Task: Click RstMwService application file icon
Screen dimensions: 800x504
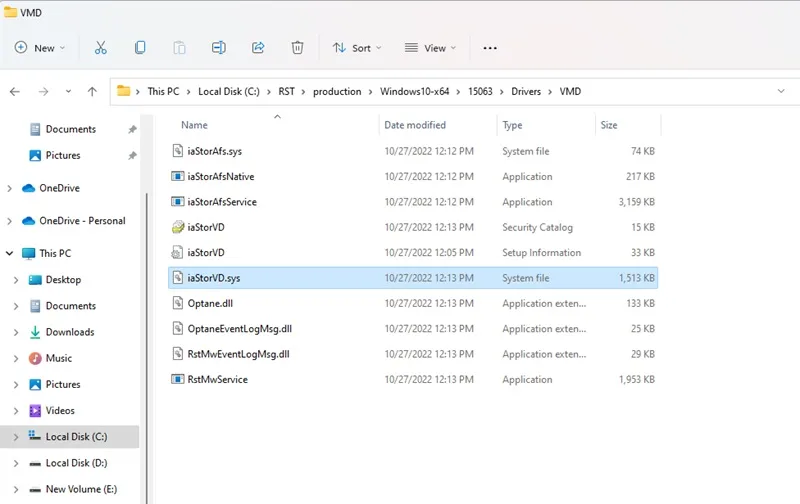Action: (177, 380)
